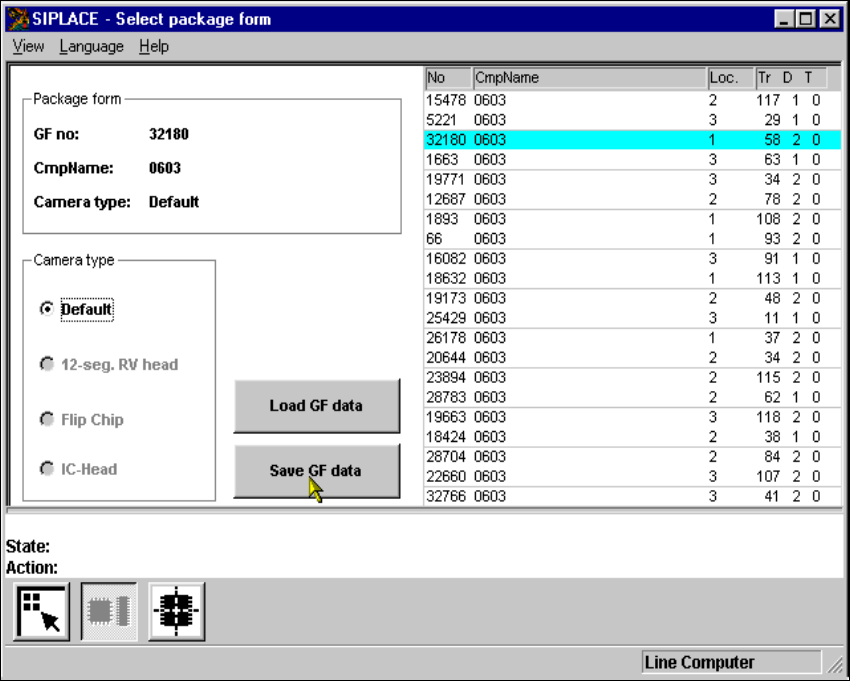Click the SIPLACE application icon in title bar
The width and height of the screenshot is (850, 681).
17,19
